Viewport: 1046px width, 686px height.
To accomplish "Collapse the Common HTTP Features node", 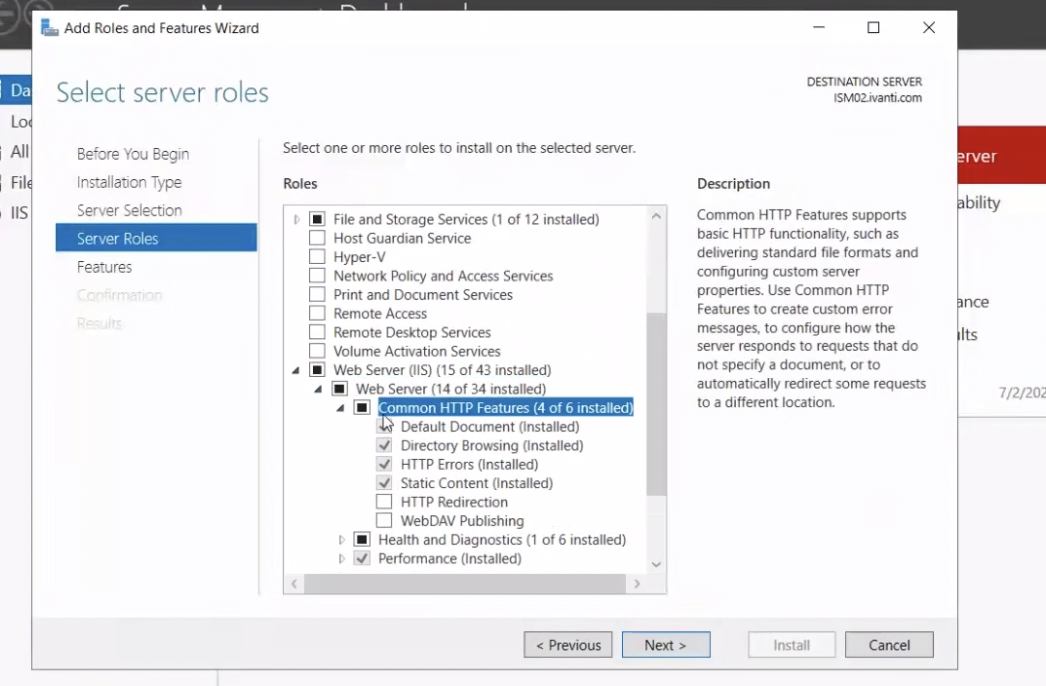I will coord(340,408).
